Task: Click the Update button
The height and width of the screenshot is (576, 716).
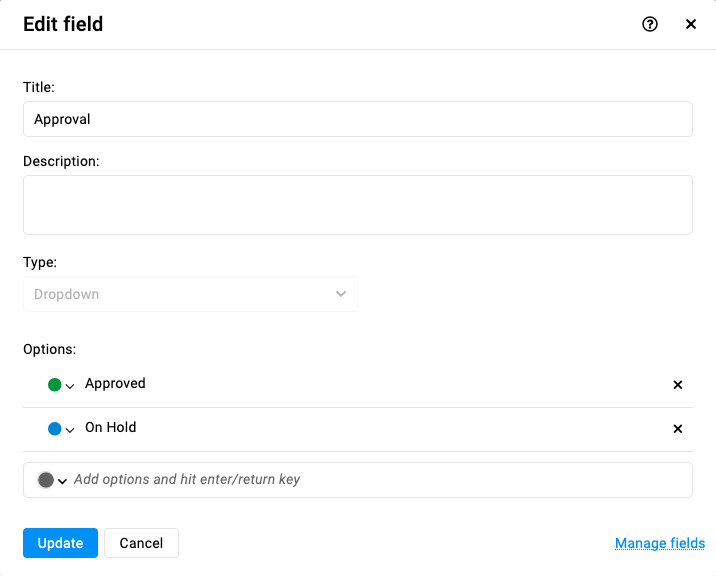Action: pyautogui.click(x=60, y=543)
